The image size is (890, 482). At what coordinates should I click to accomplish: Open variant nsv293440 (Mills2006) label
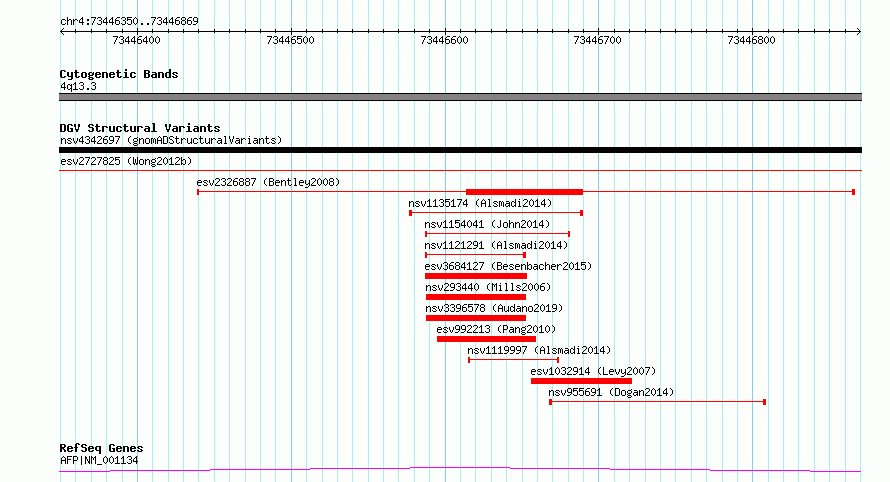click(x=488, y=287)
